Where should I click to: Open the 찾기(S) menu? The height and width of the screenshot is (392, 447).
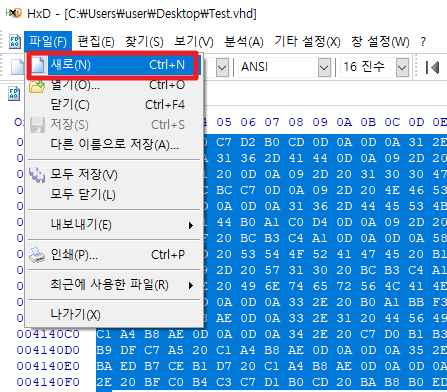[144, 41]
